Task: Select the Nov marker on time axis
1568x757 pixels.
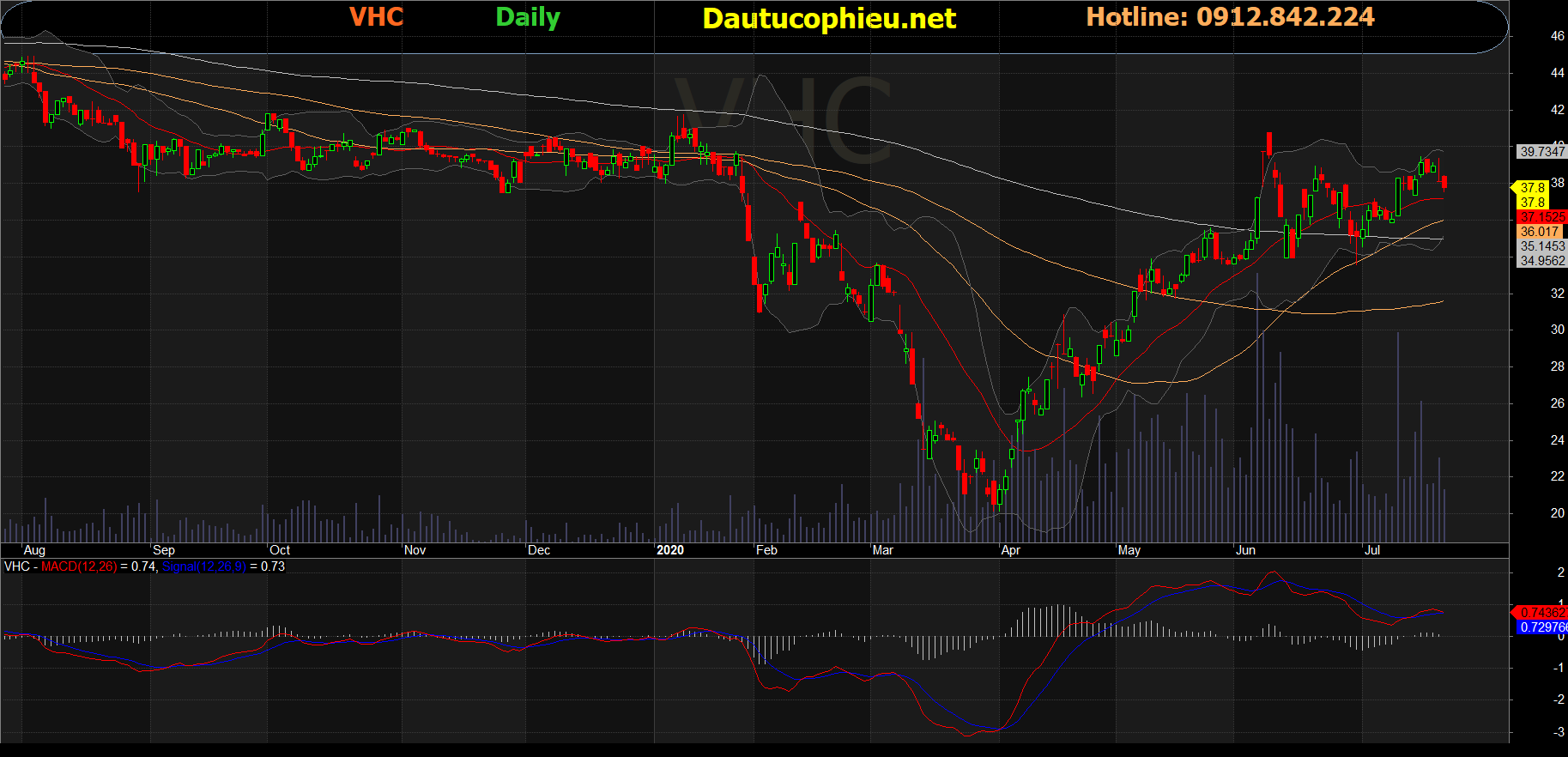Action: 415,550
